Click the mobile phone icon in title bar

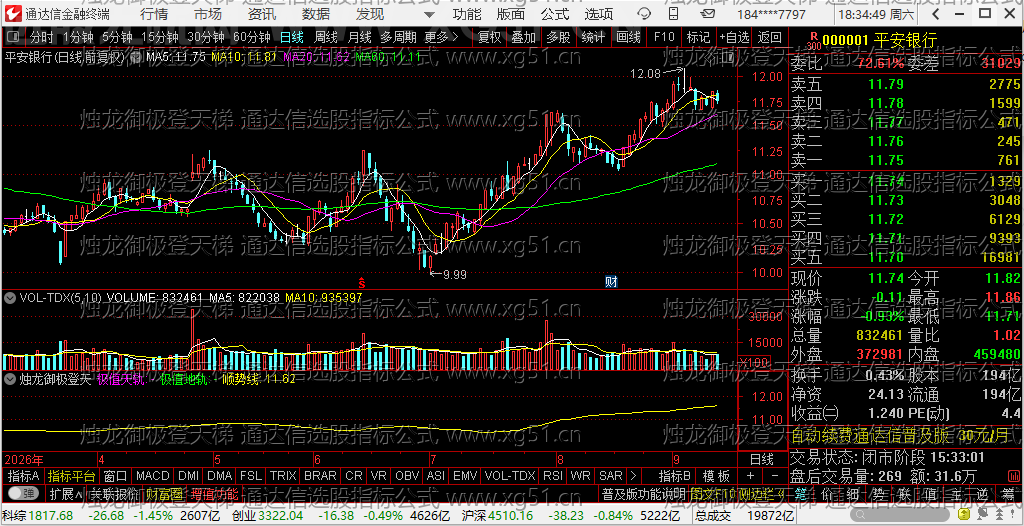click(x=673, y=14)
